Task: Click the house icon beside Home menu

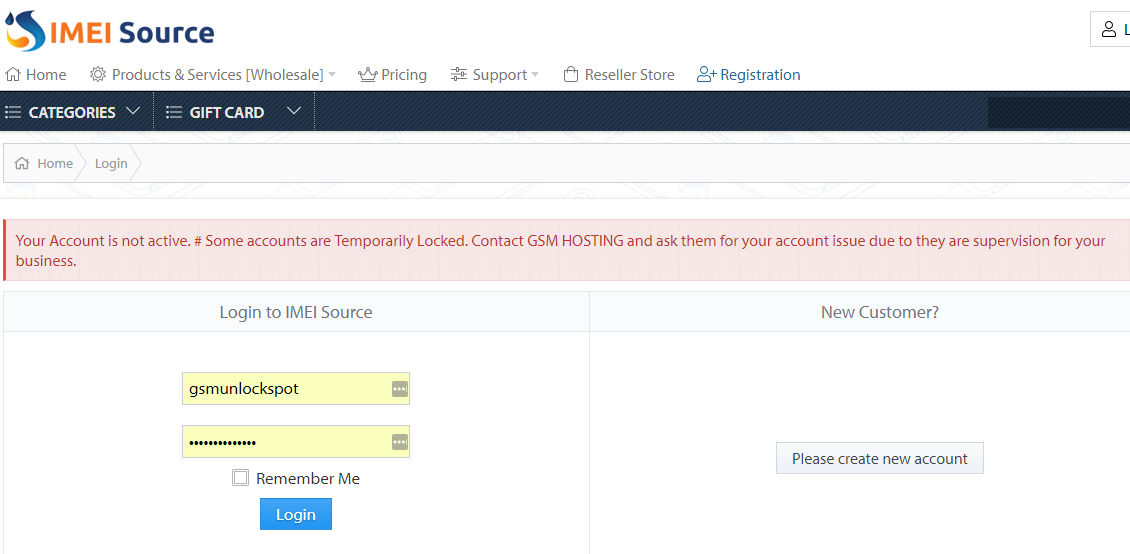Action: coord(12,75)
